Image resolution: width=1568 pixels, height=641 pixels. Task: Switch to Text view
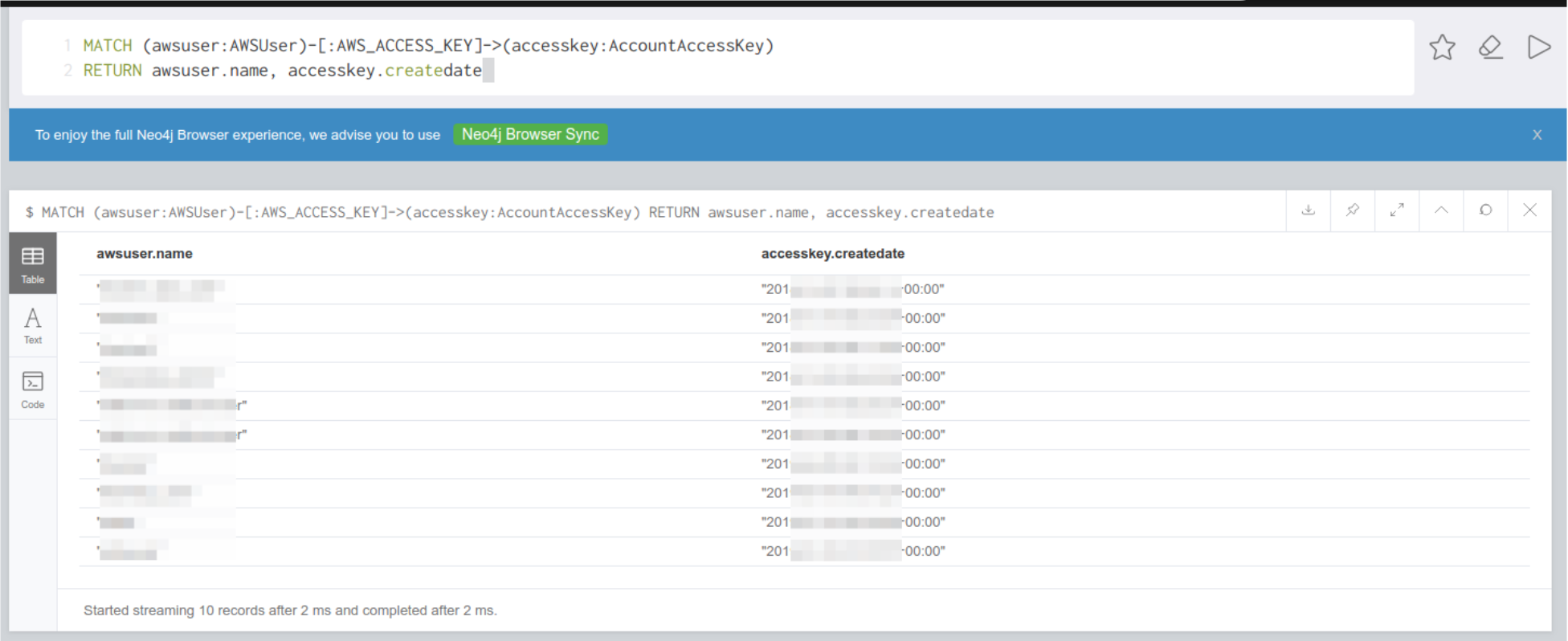33,325
